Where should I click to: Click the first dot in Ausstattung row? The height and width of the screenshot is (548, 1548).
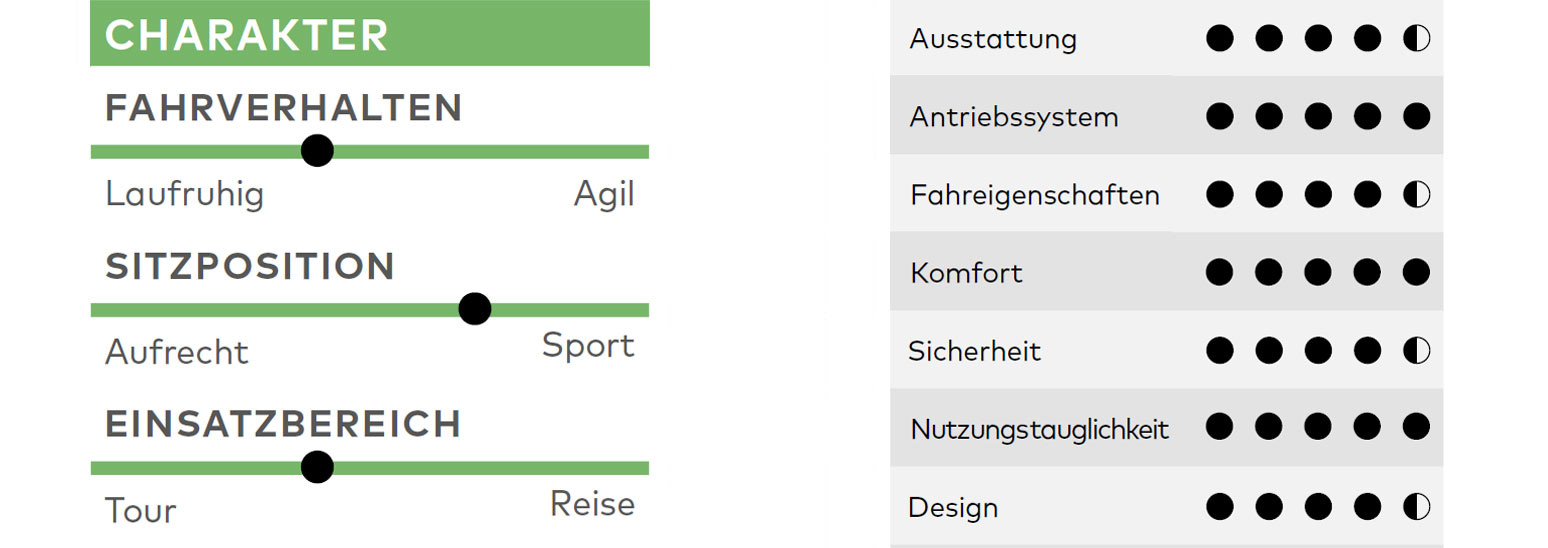[1219, 39]
